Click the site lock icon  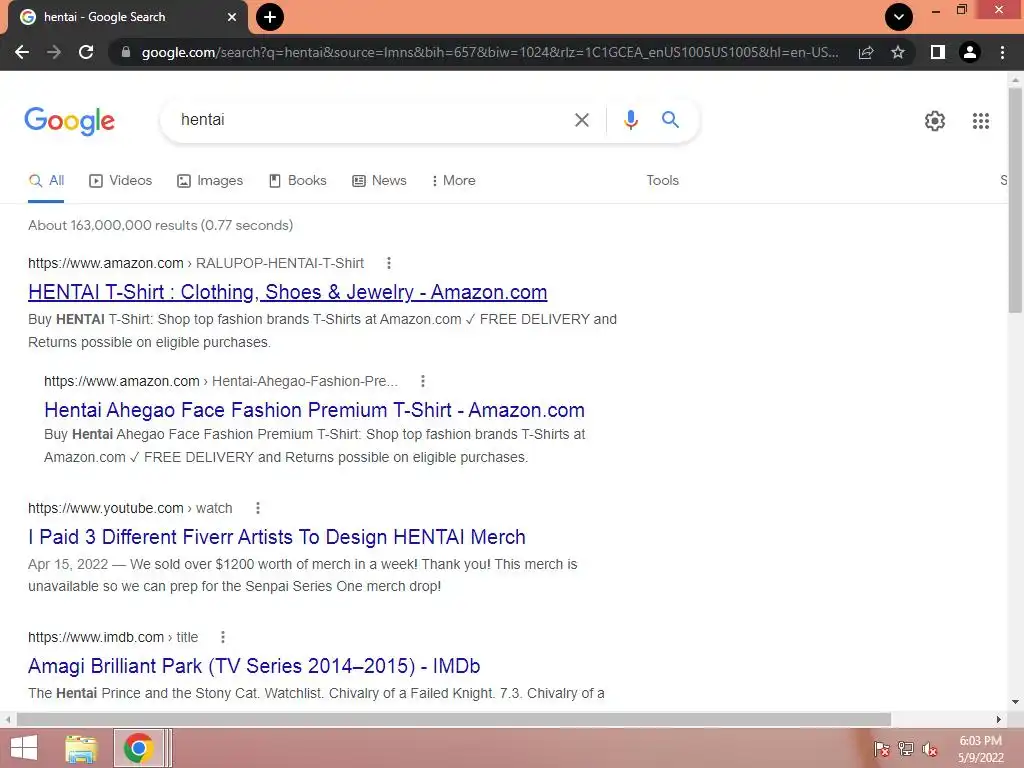point(125,52)
